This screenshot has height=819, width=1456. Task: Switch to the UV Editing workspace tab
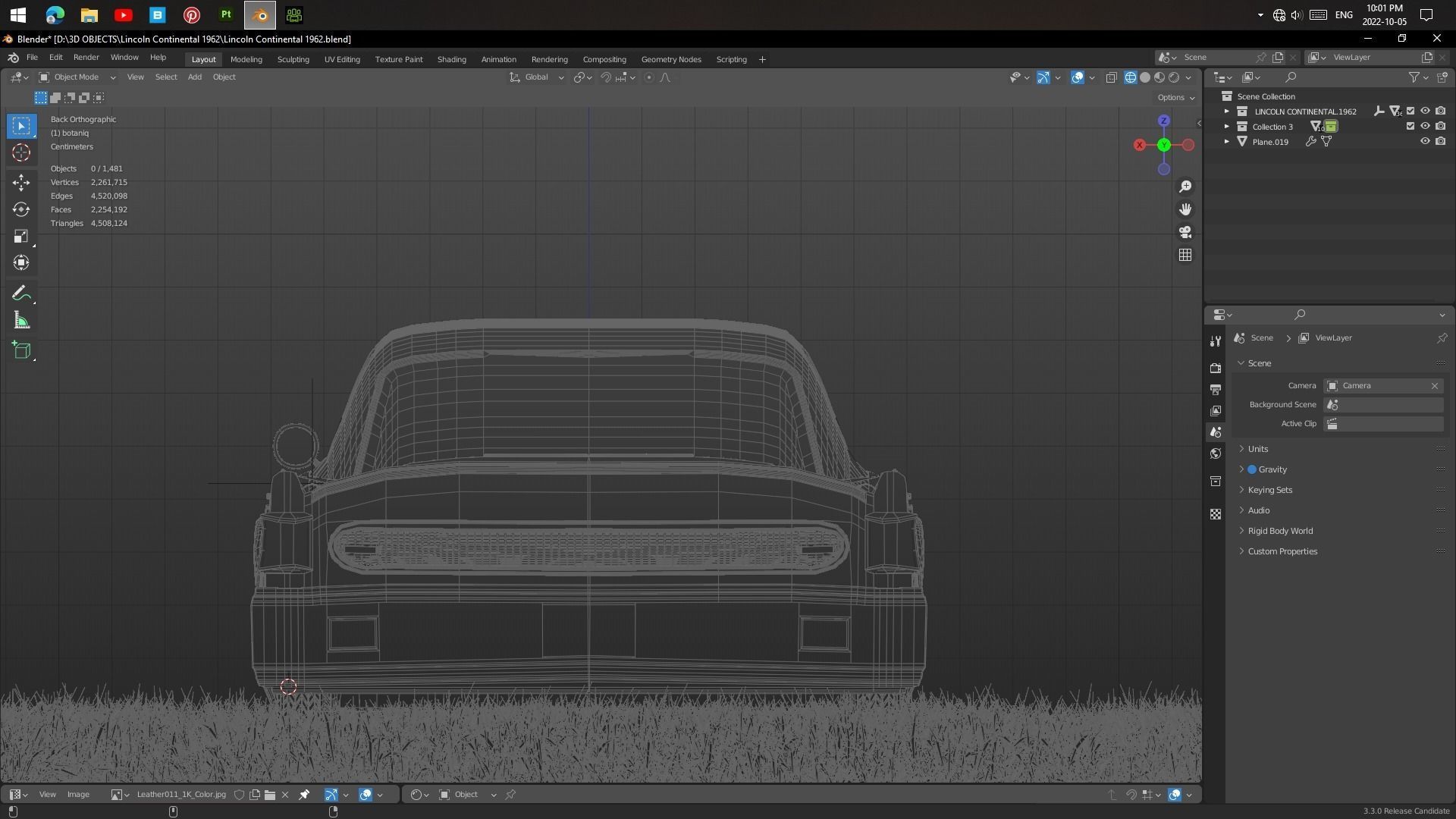tap(342, 59)
